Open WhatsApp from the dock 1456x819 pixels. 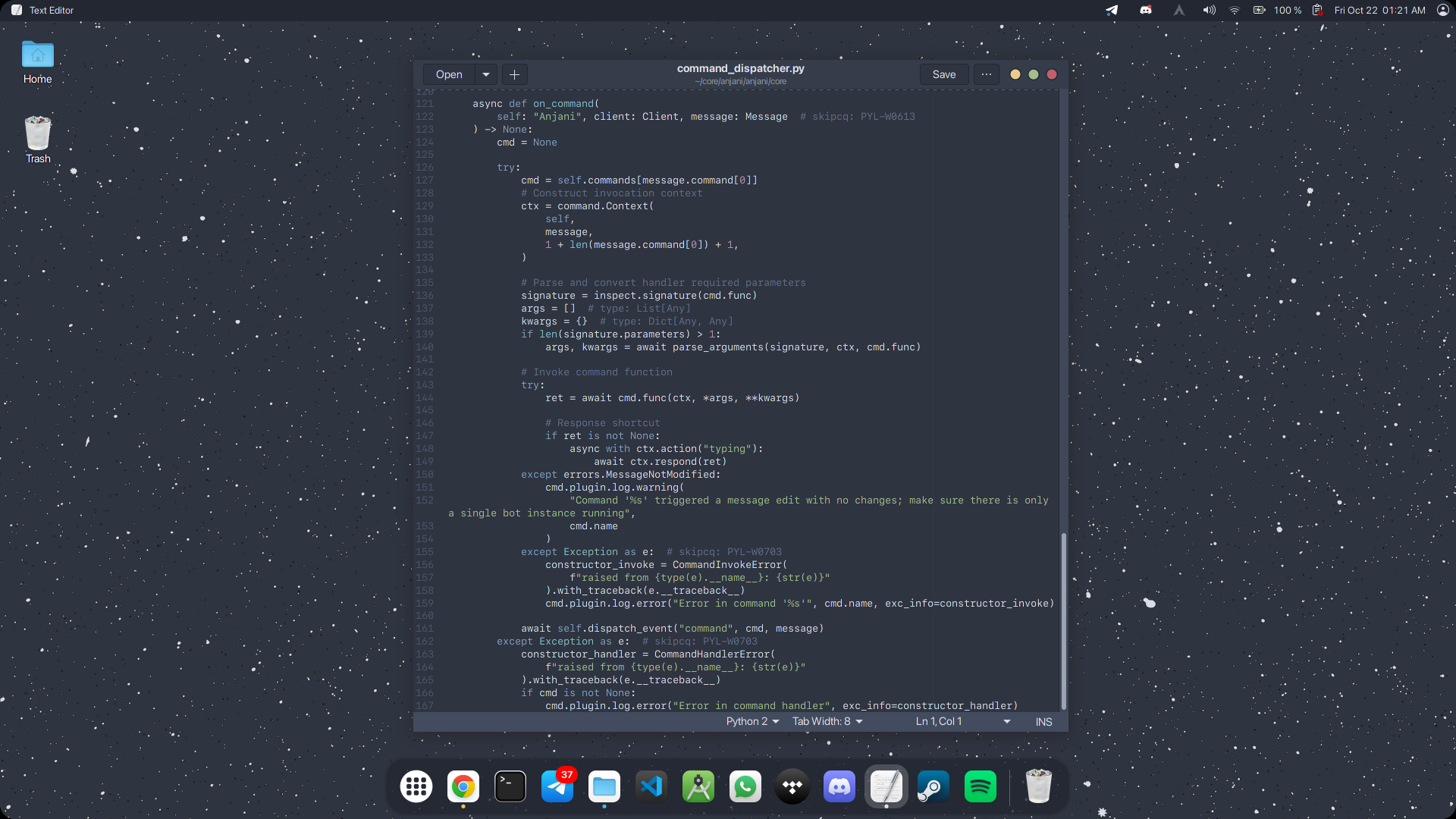tap(745, 787)
